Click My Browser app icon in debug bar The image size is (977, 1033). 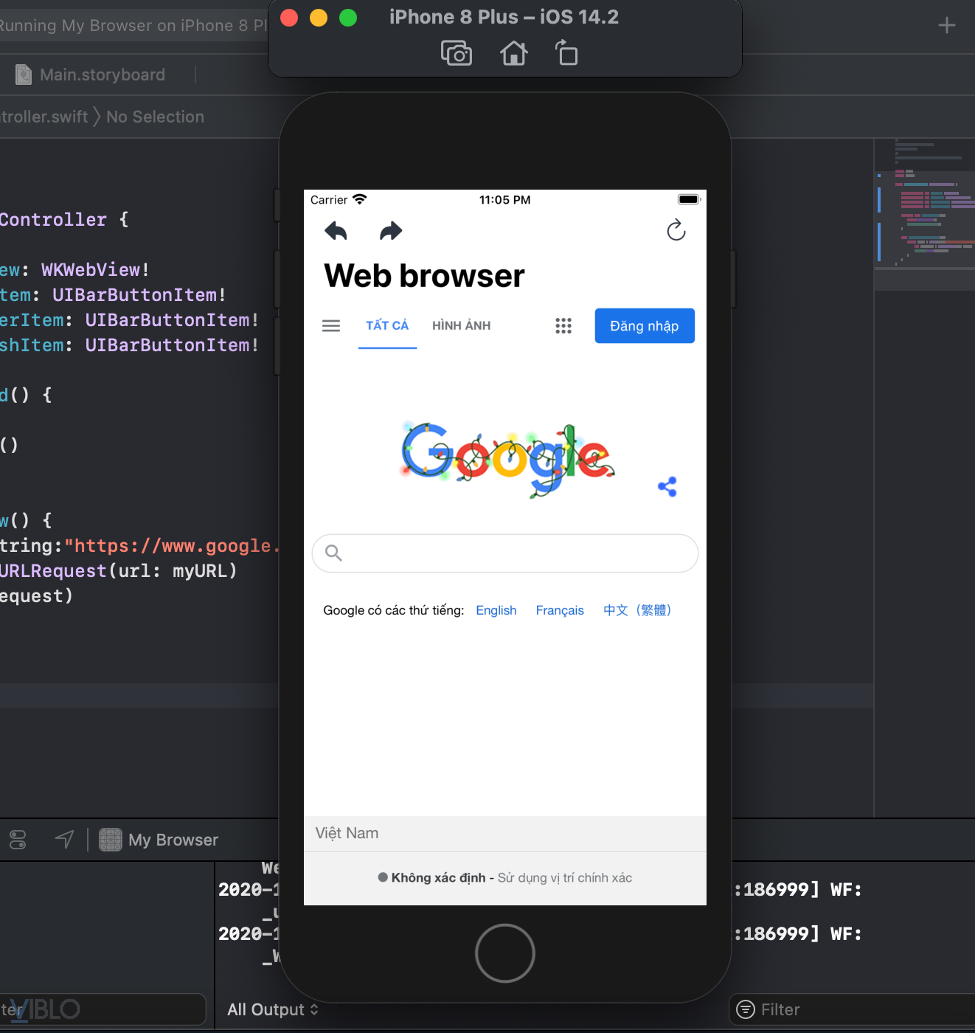(x=110, y=840)
